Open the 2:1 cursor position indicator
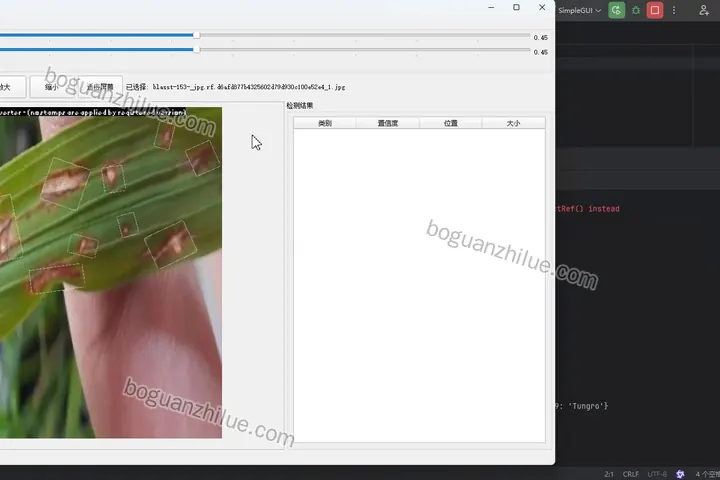The image size is (720, 480). click(x=609, y=474)
